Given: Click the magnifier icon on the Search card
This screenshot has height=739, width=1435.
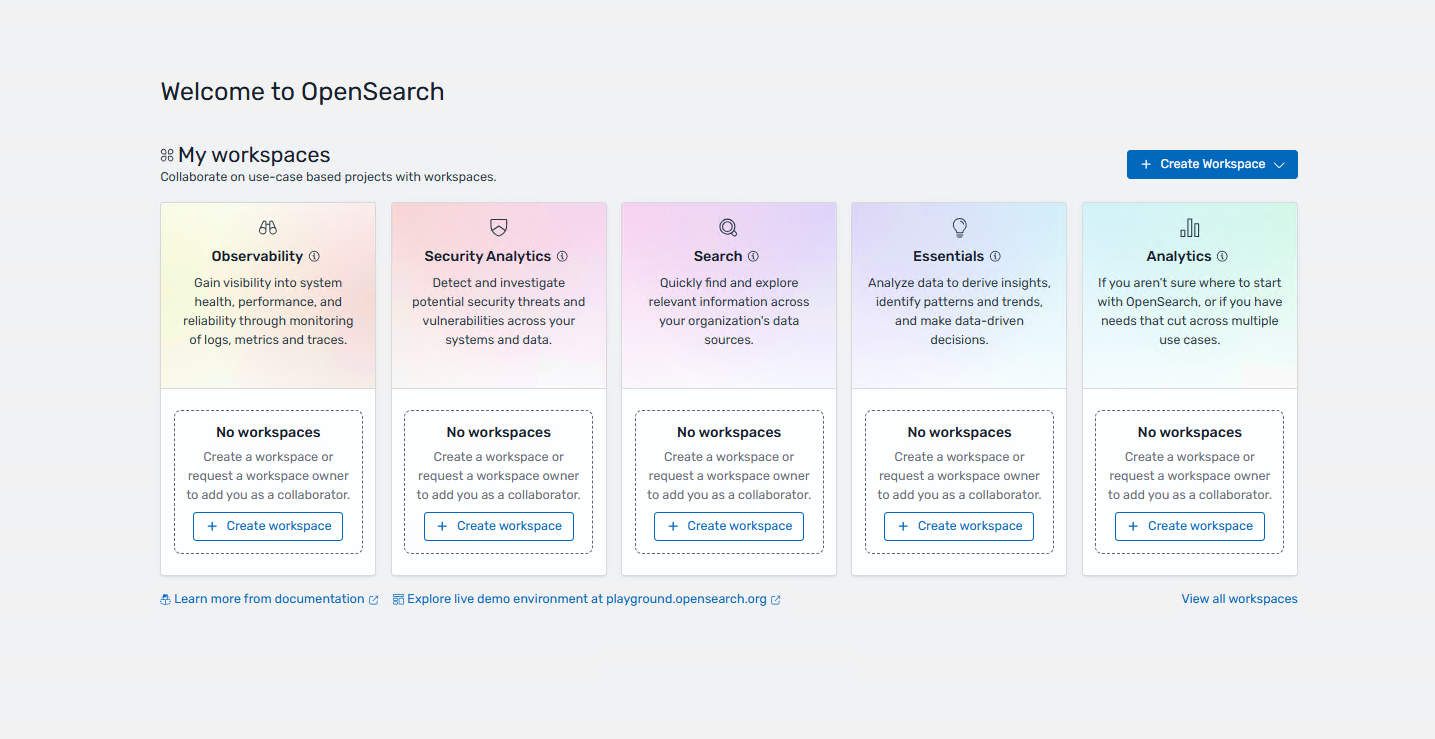Looking at the screenshot, I should click(728, 228).
